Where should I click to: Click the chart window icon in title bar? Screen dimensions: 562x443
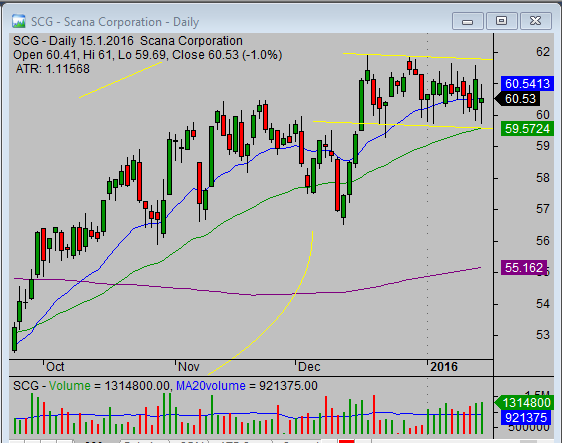(x=18, y=22)
